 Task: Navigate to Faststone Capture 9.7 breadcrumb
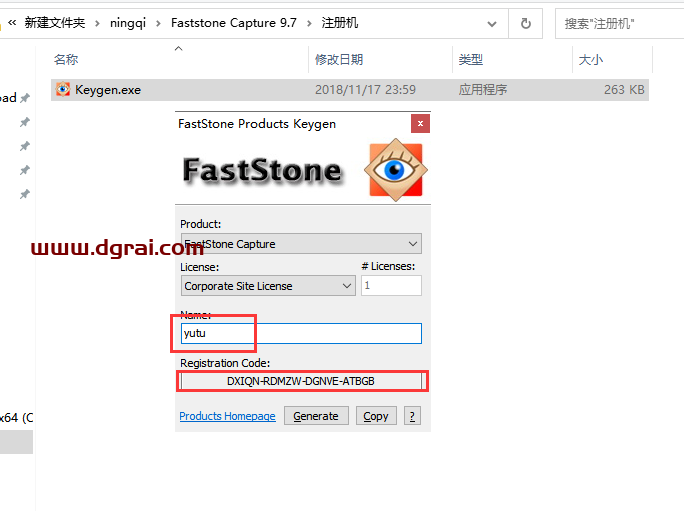[x=234, y=23]
